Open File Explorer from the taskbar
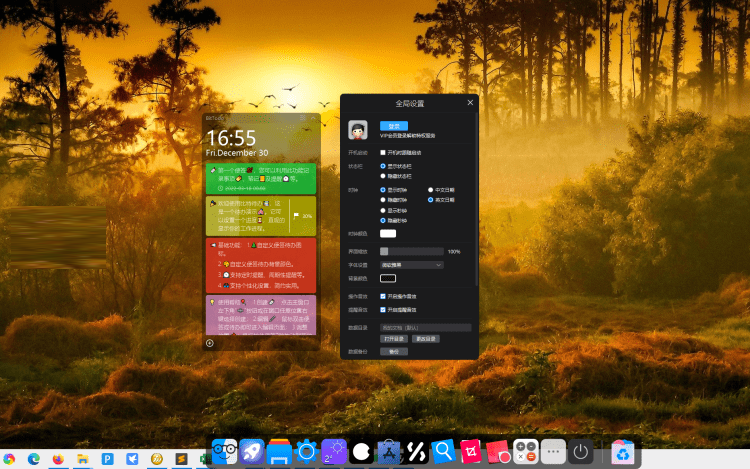 83,459
